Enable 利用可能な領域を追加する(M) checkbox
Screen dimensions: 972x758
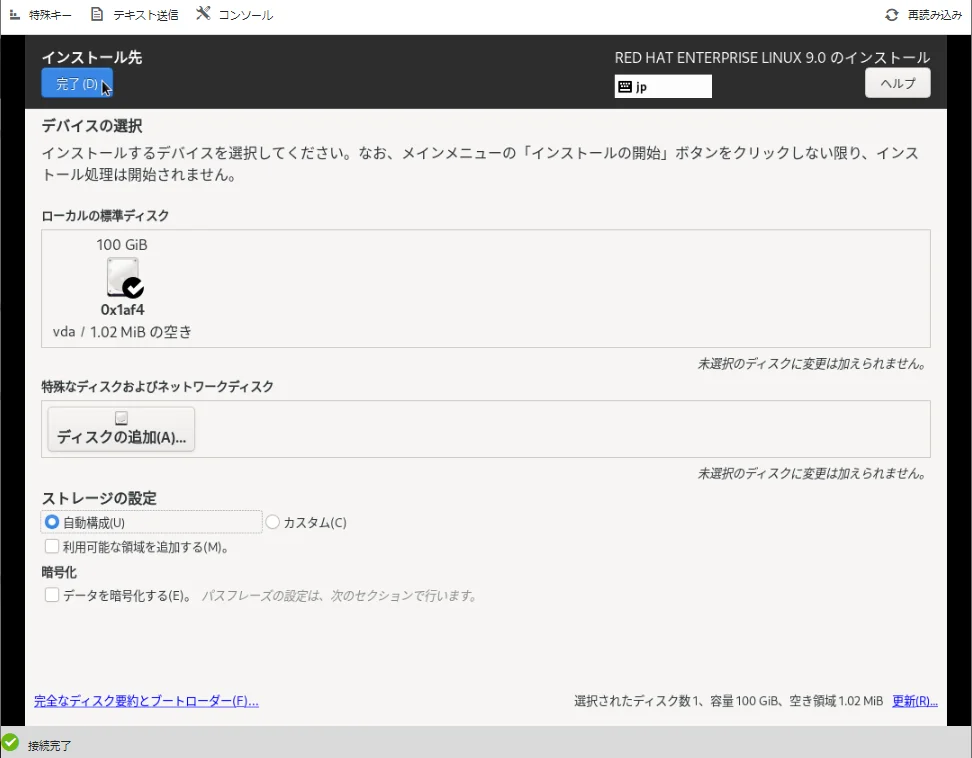click(52, 547)
